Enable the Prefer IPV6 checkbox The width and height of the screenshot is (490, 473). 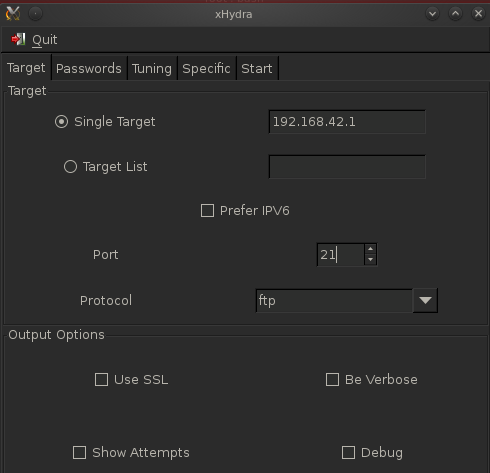tap(207, 211)
